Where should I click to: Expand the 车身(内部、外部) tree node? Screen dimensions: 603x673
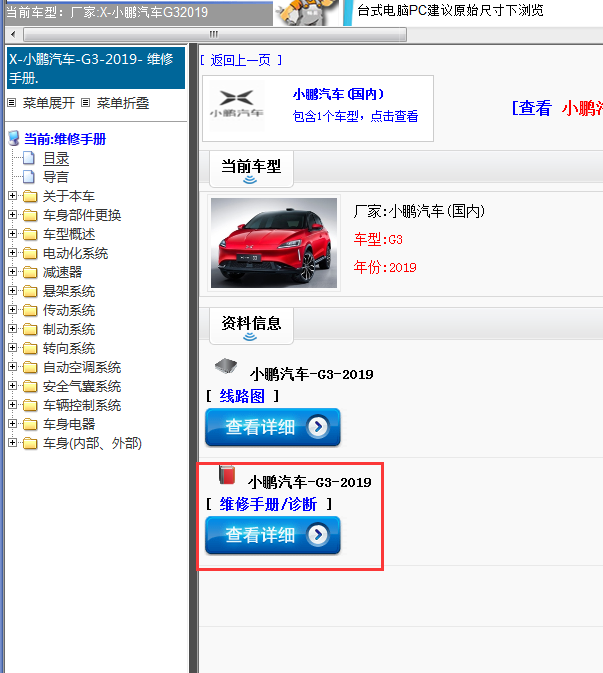point(12,443)
